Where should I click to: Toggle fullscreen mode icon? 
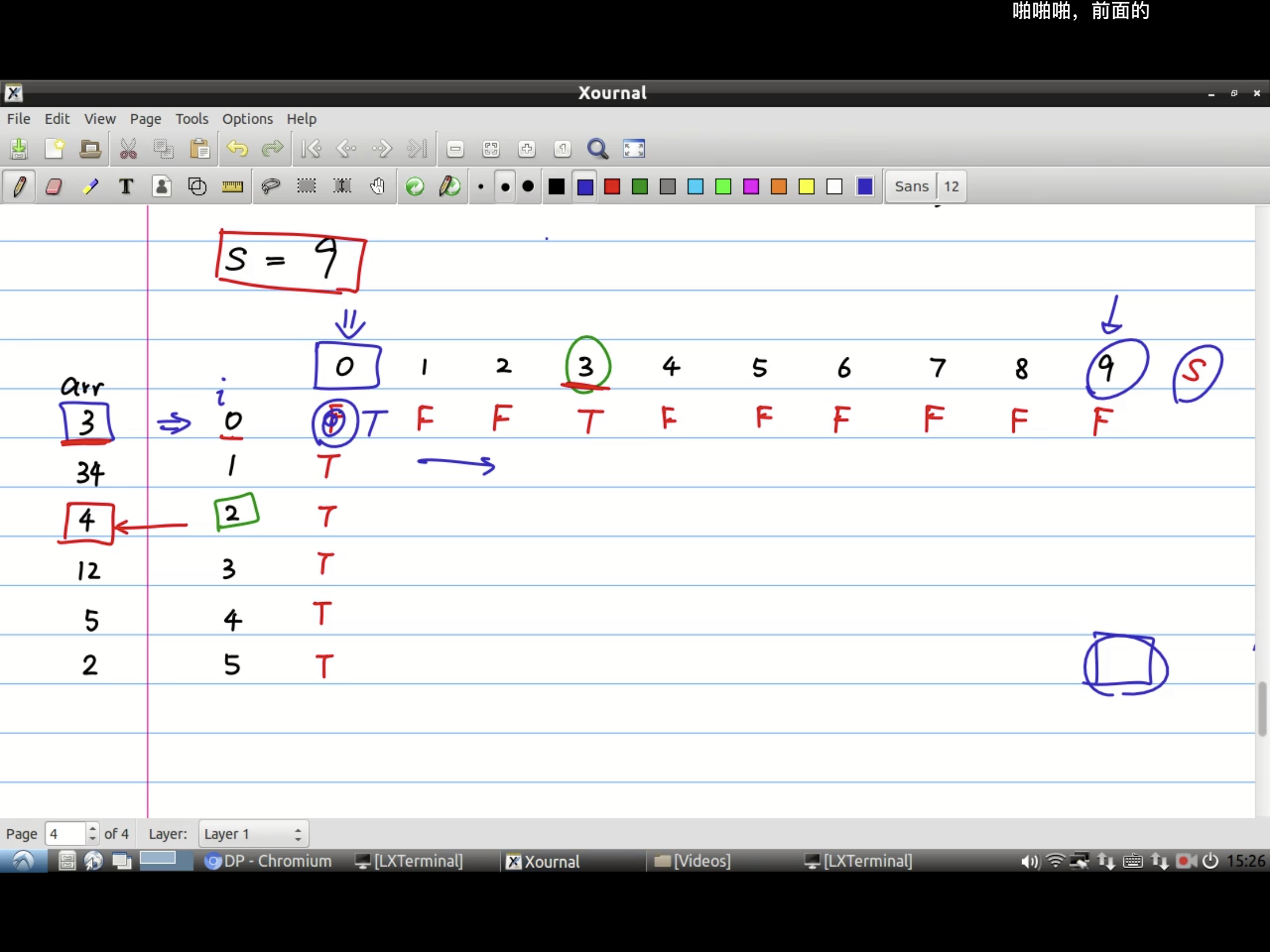coord(634,149)
